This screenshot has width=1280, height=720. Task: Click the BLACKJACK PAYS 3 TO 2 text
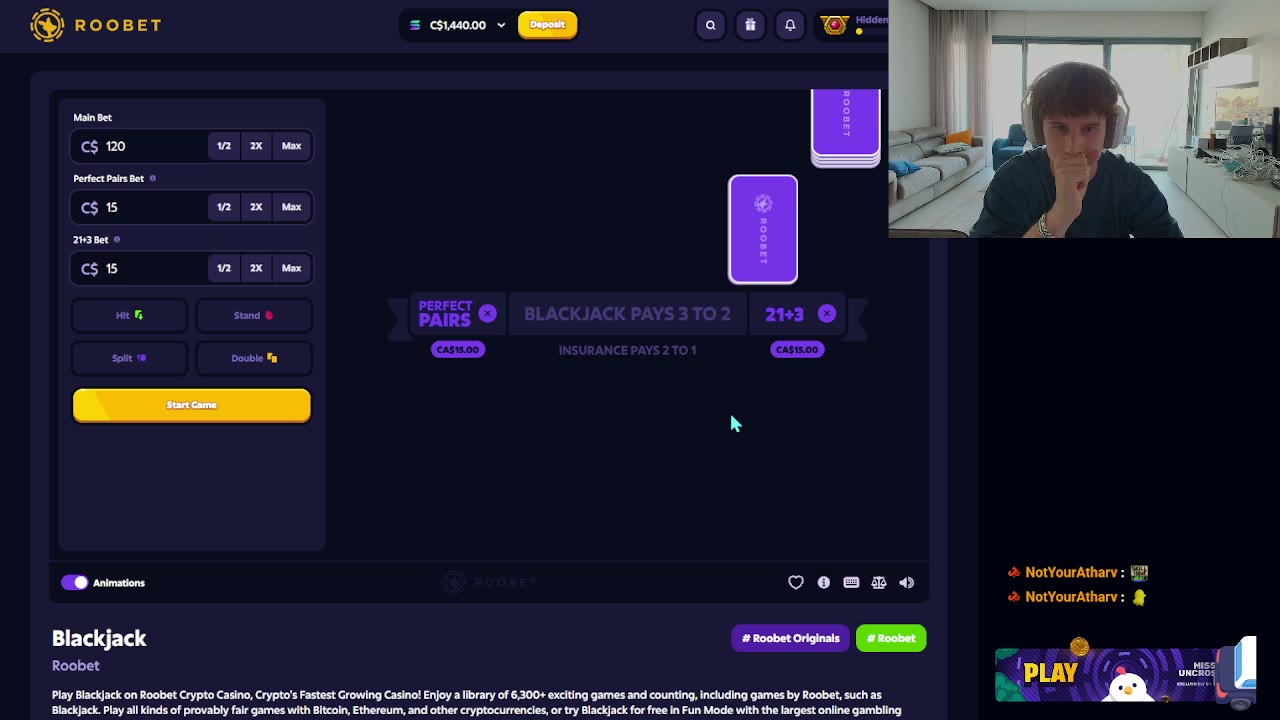(627, 314)
